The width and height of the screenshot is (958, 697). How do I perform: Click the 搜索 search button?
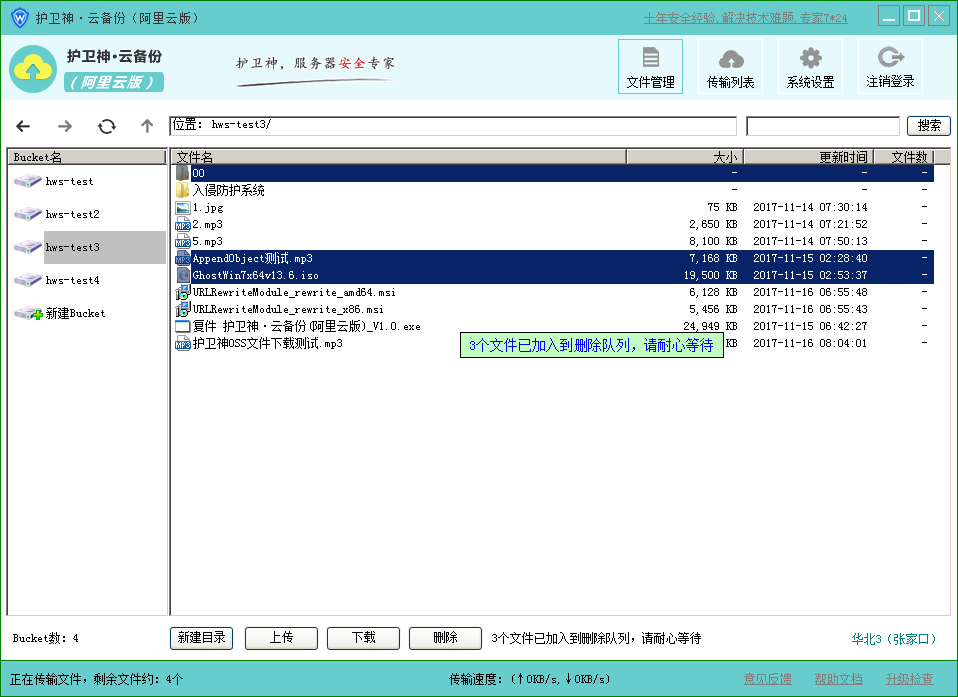tap(929, 125)
